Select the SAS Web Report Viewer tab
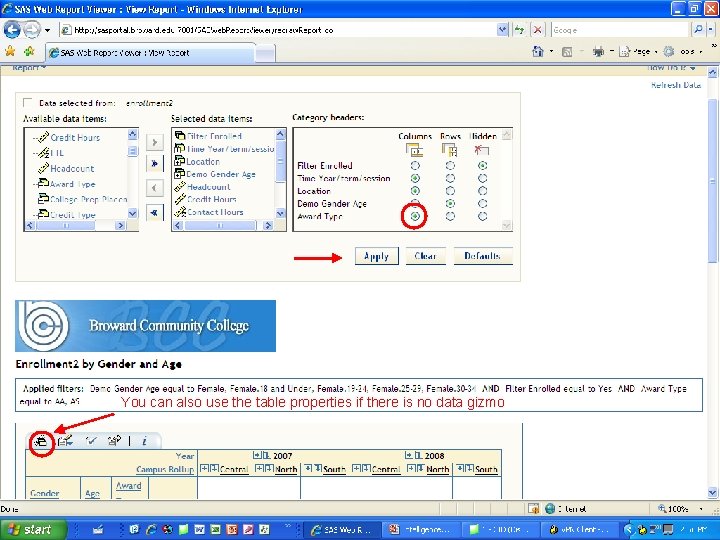720x540 pixels. pyautogui.click(x=151, y=53)
